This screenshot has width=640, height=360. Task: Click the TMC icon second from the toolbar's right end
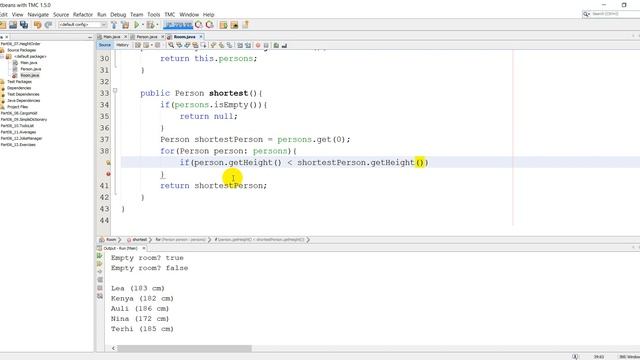[234, 25]
